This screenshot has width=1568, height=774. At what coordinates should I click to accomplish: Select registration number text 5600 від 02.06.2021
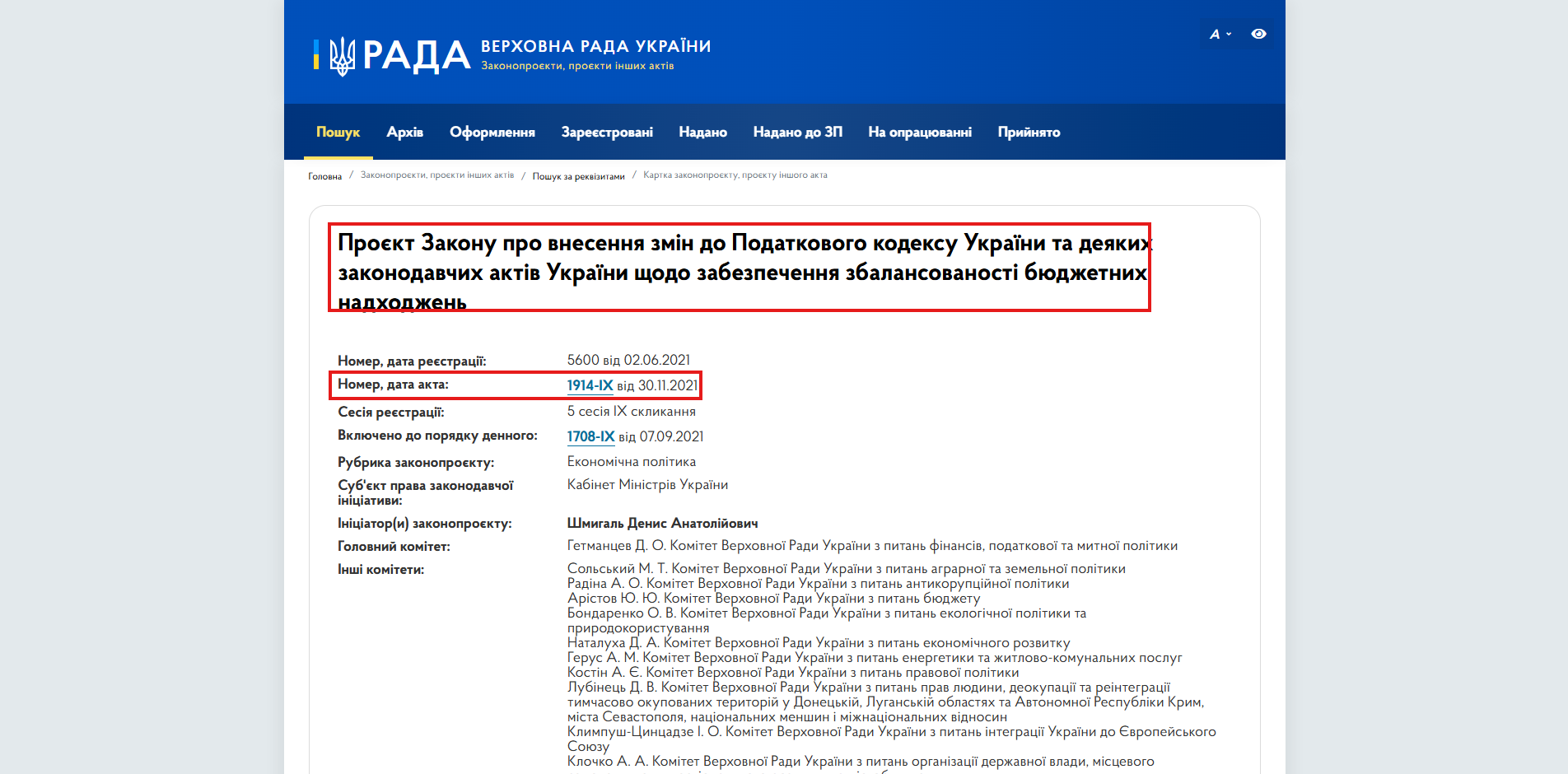(x=628, y=360)
